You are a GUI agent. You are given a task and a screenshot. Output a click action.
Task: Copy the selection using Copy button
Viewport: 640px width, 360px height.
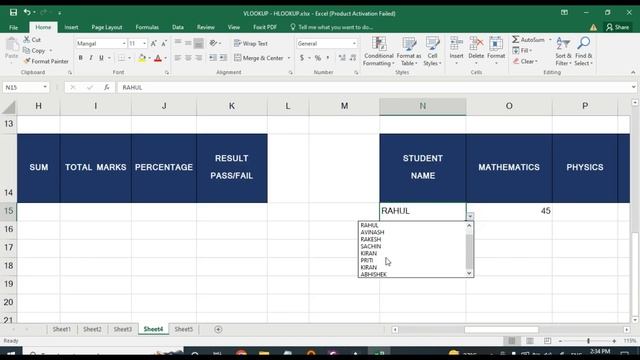(x=34, y=51)
